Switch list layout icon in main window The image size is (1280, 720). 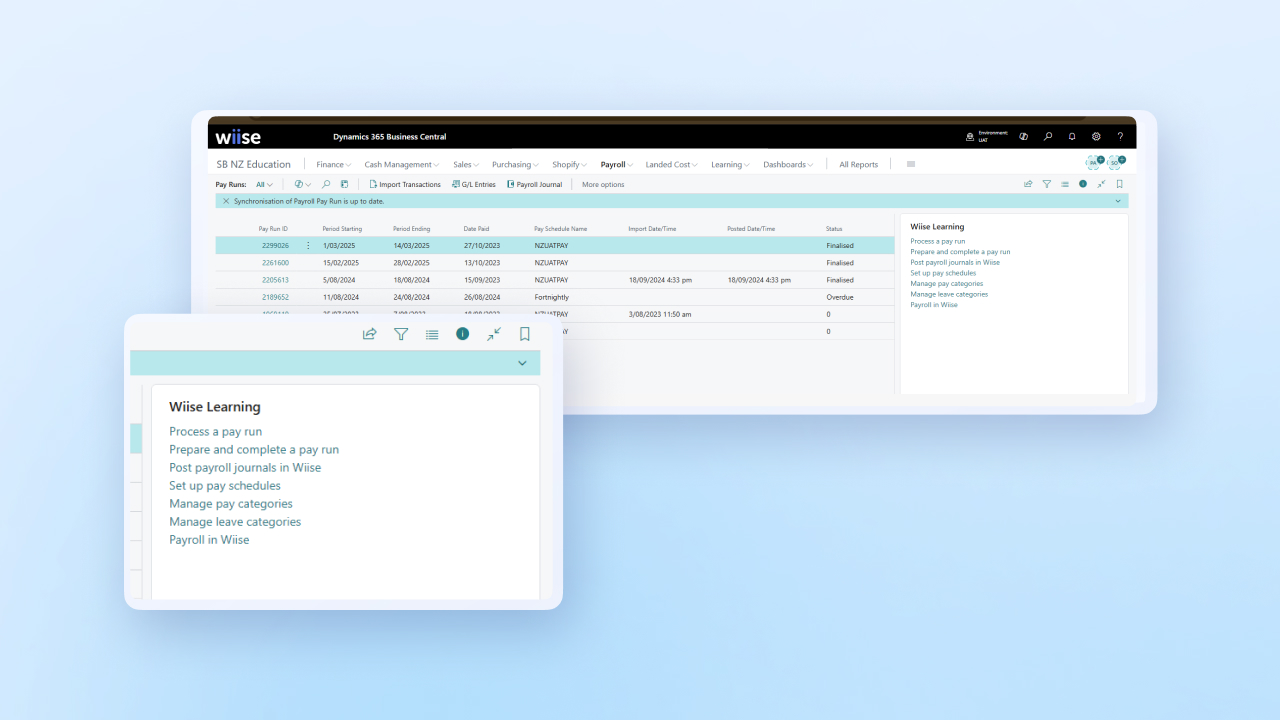[1065, 184]
